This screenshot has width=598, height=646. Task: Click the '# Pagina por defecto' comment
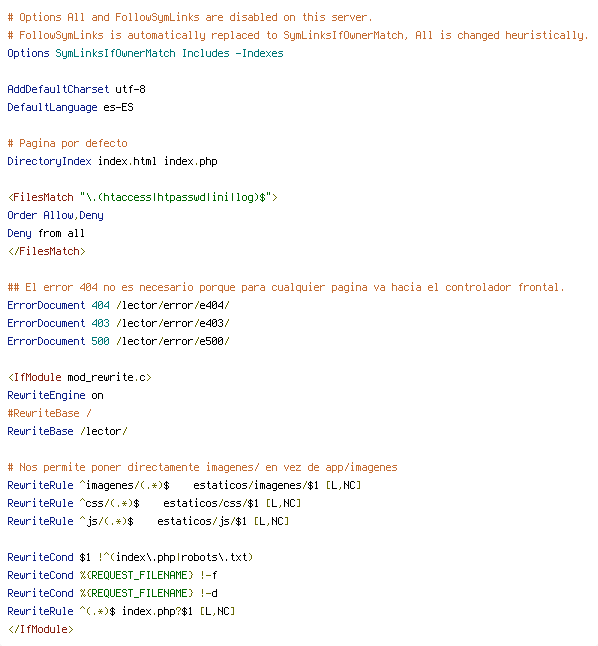coord(68,143)
